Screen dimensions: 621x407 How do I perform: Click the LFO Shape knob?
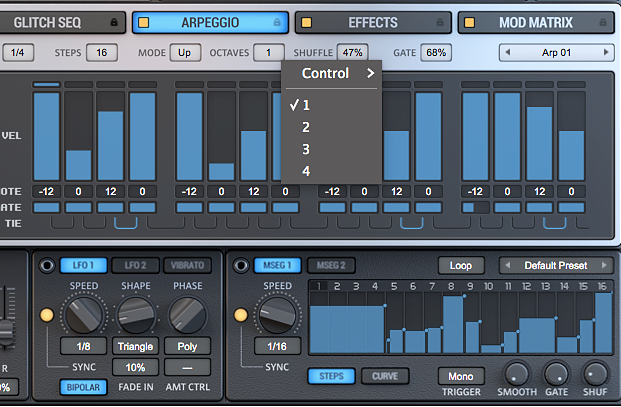[x=136, y=315]
